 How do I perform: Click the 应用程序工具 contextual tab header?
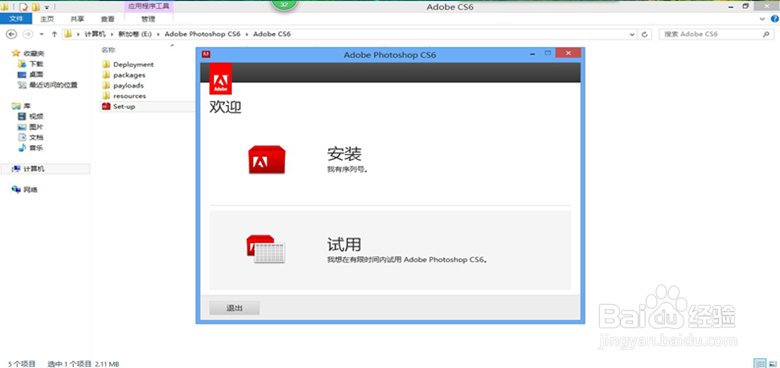click(148, 6)
